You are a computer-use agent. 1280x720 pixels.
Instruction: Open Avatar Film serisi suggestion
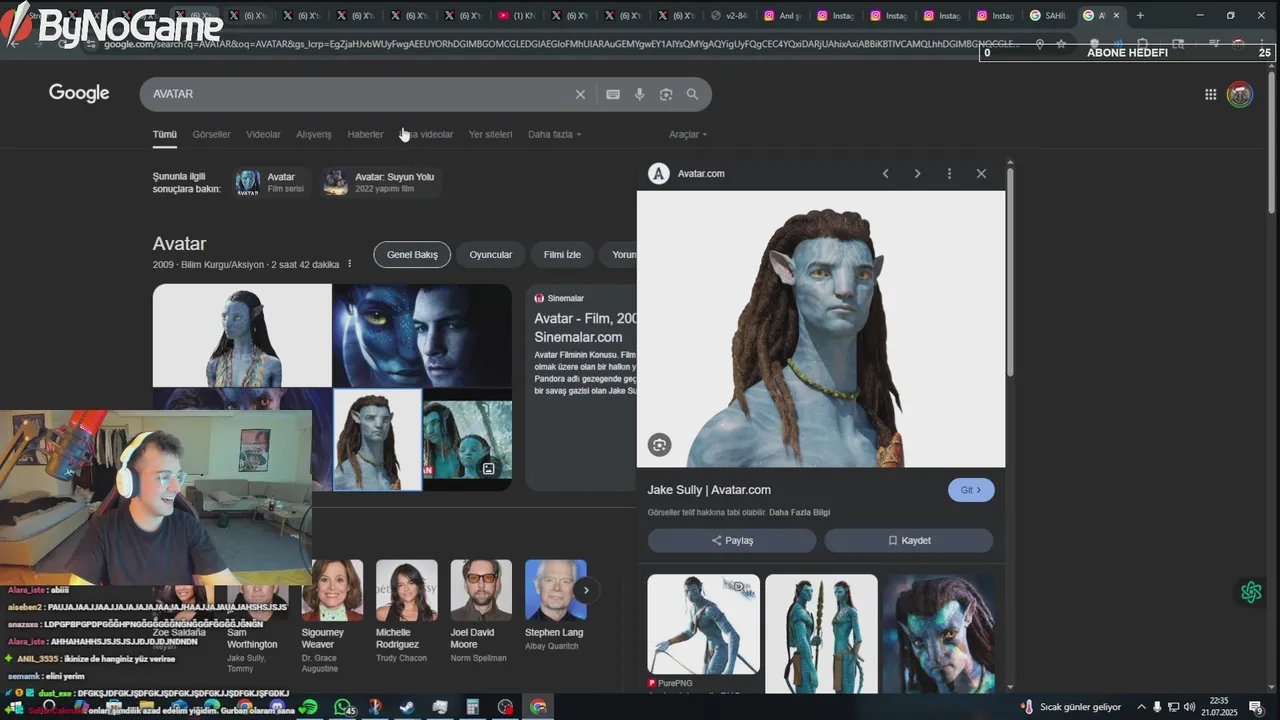(271, 182)
